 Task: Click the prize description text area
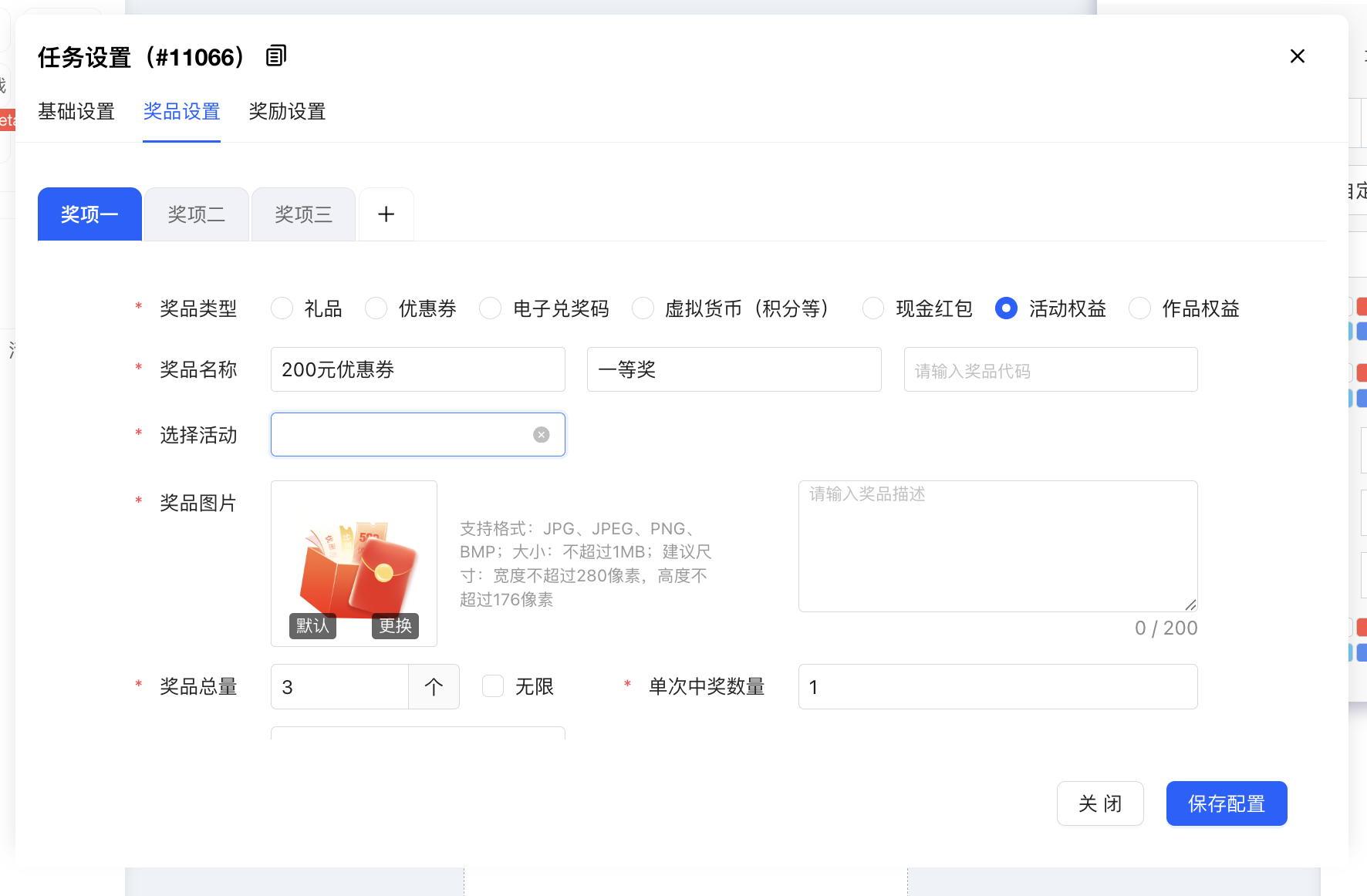click(997, 546)
